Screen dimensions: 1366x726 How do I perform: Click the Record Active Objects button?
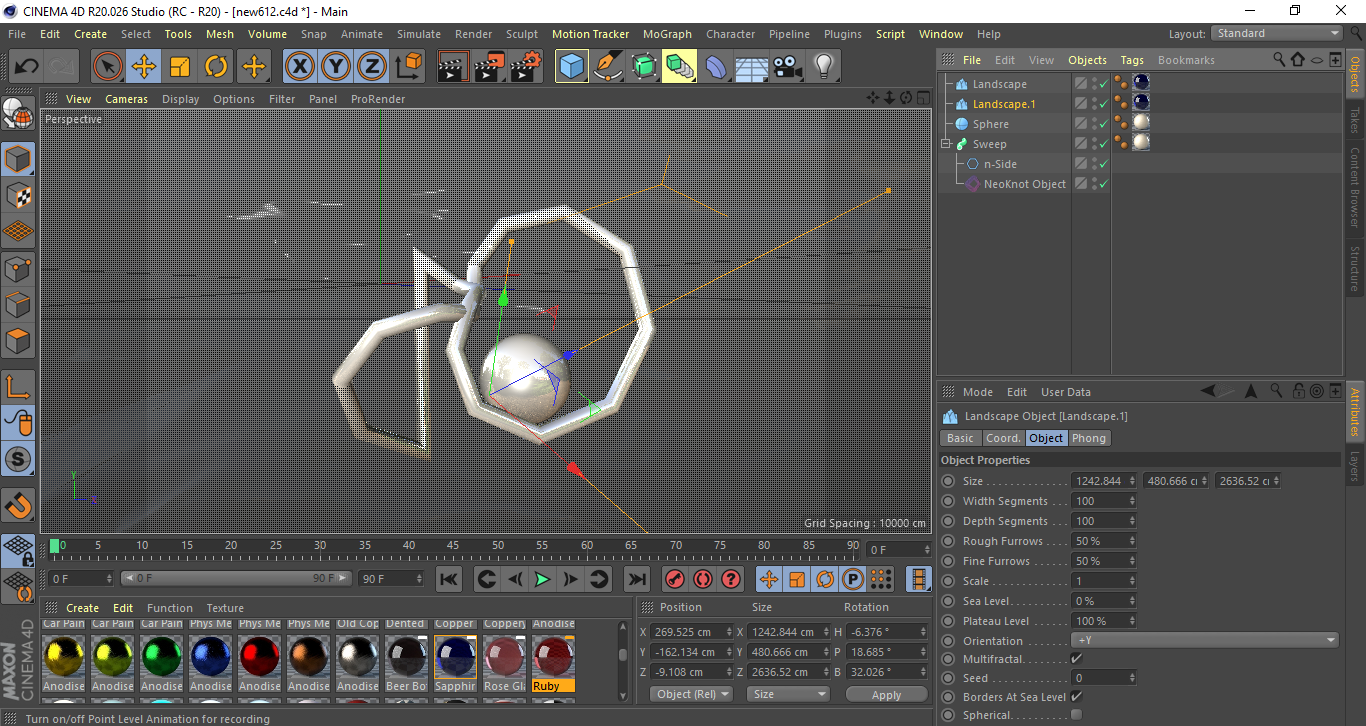tap(675, 579)
